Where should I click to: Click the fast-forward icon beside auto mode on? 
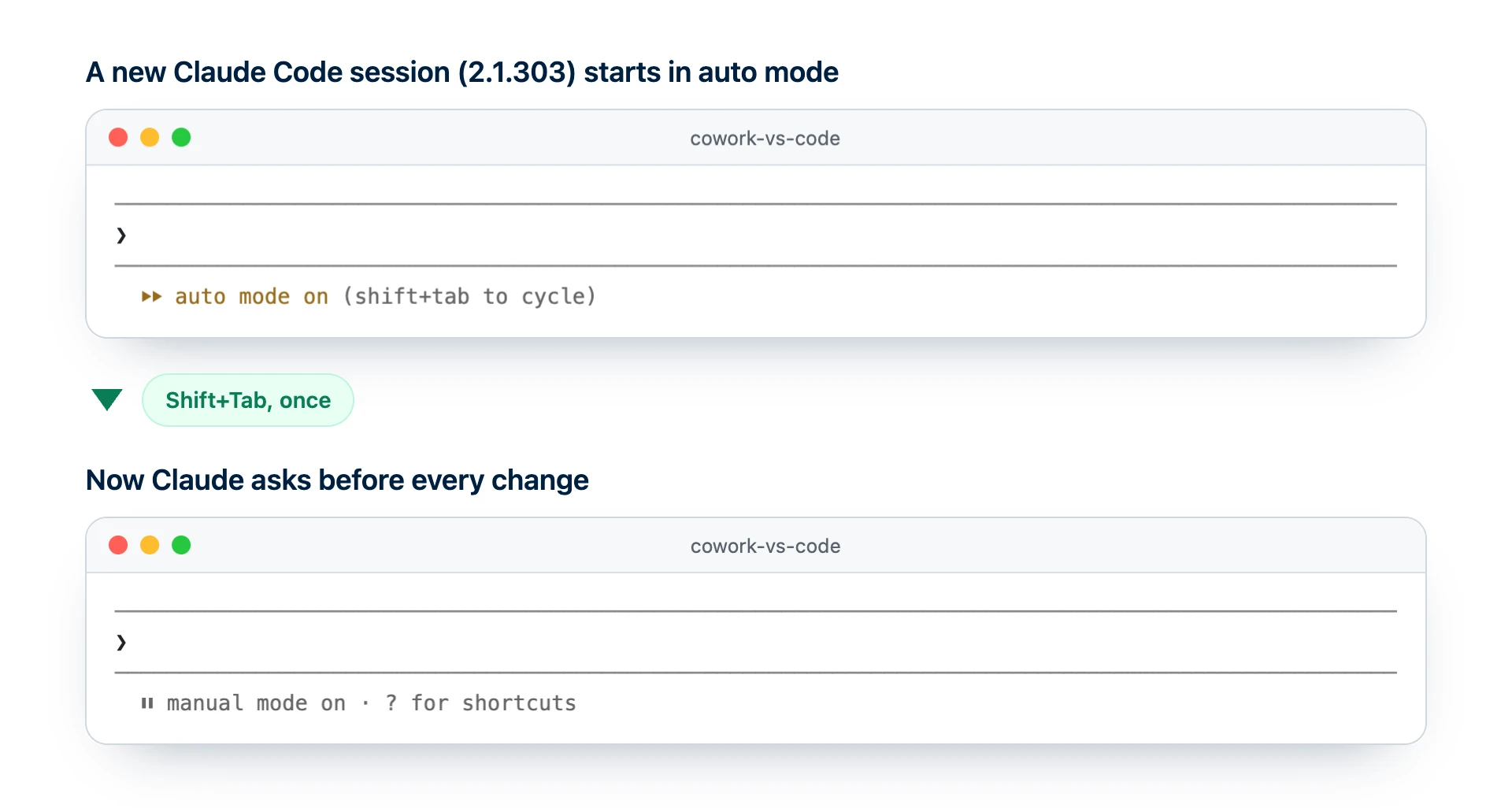pyautogui.click(x=152, y=297)
